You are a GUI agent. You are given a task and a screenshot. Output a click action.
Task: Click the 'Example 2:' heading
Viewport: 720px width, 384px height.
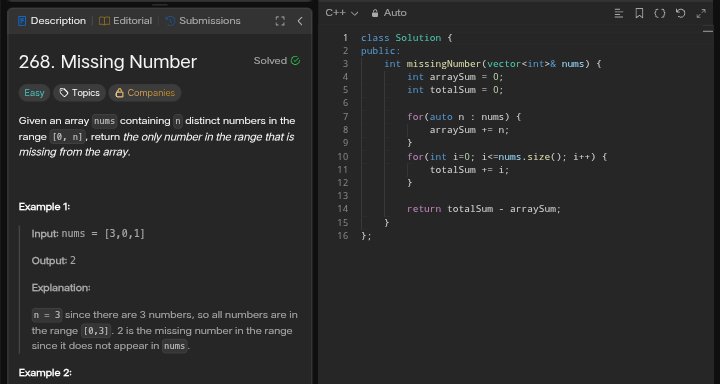point(45,373)
